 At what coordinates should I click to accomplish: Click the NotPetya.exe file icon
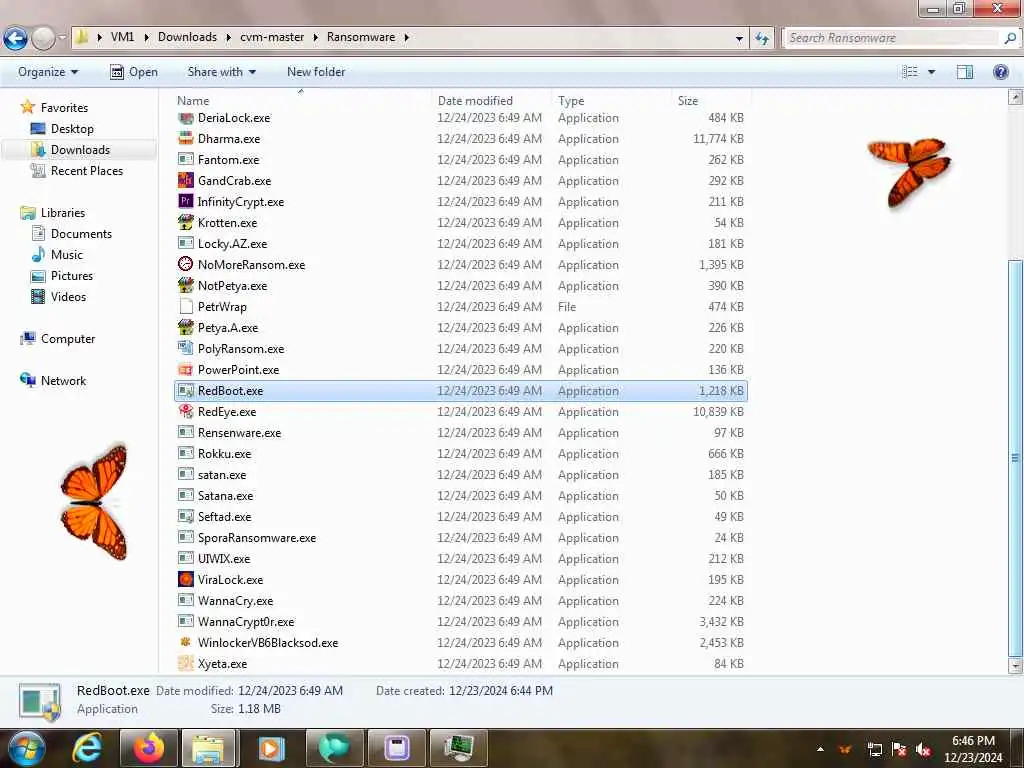[x=186, y=285]
